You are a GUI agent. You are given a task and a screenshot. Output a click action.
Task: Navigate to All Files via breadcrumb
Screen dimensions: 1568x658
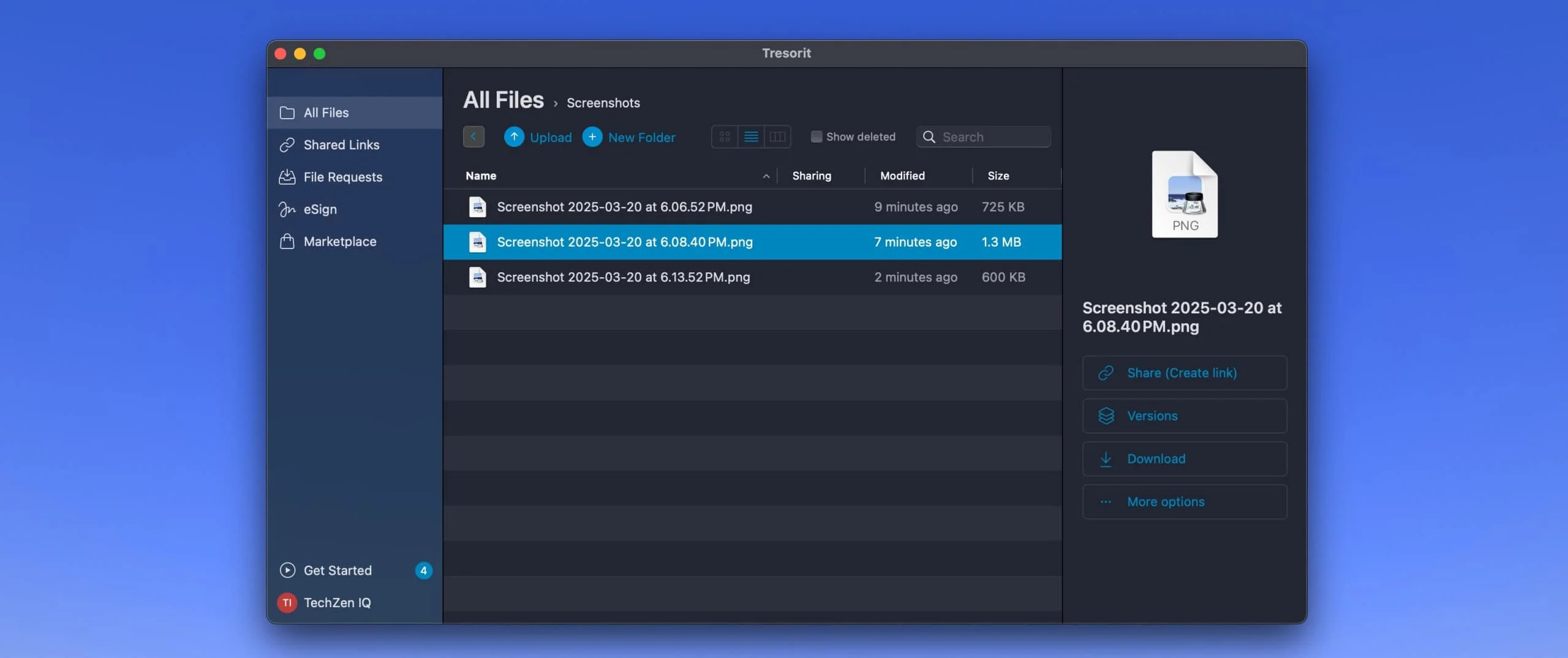(503, 100)
